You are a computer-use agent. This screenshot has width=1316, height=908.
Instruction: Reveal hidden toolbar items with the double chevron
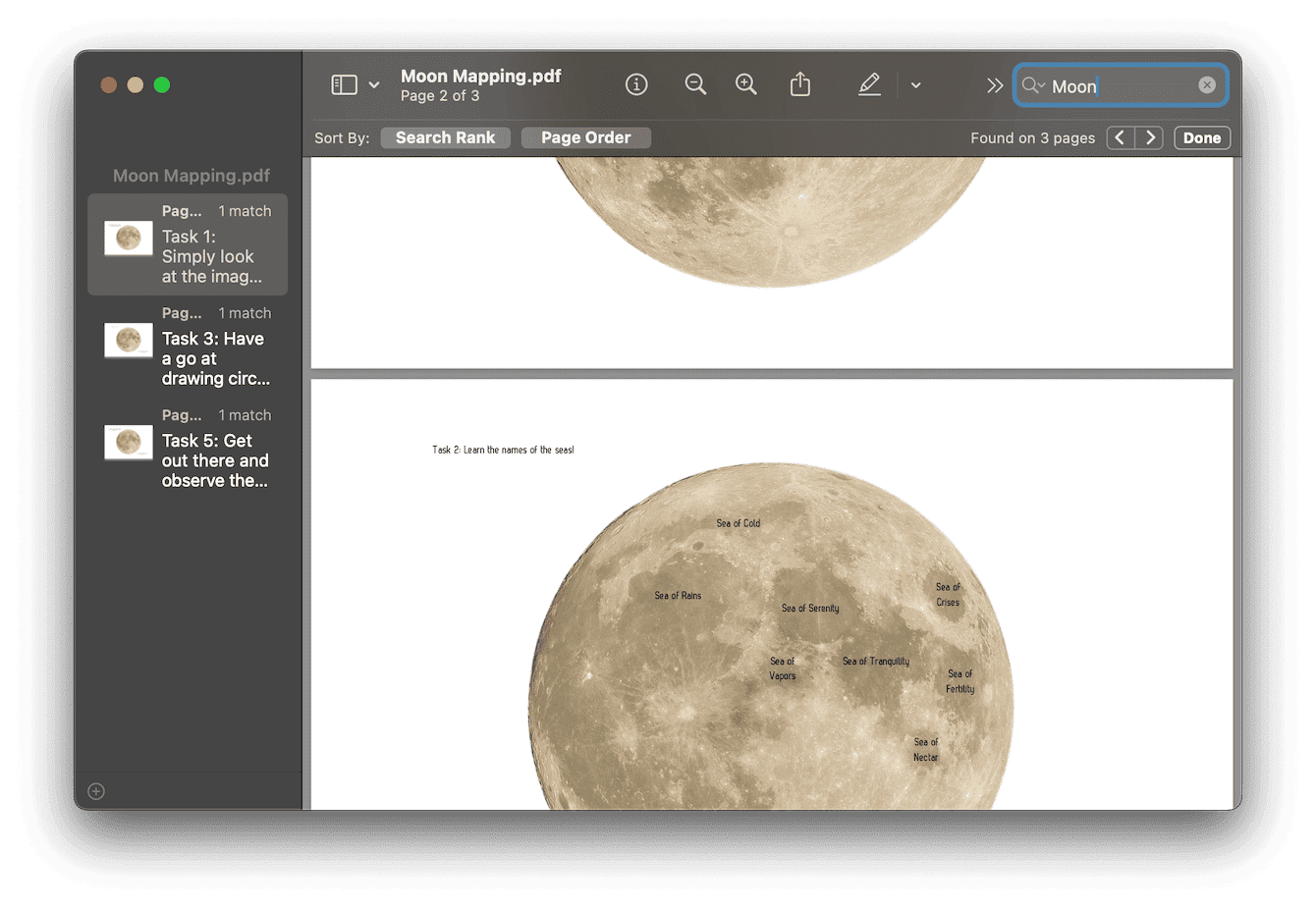pos(995,85)
